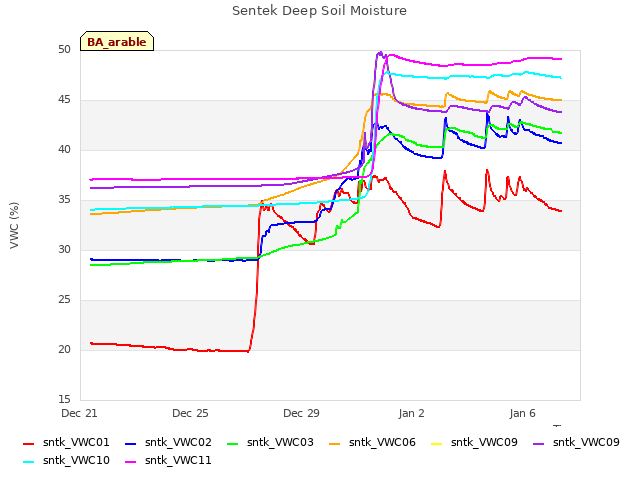
Task: Click the sntk_VWC01 legend entry
Action: pyautogui.click(x=66, y=442)
